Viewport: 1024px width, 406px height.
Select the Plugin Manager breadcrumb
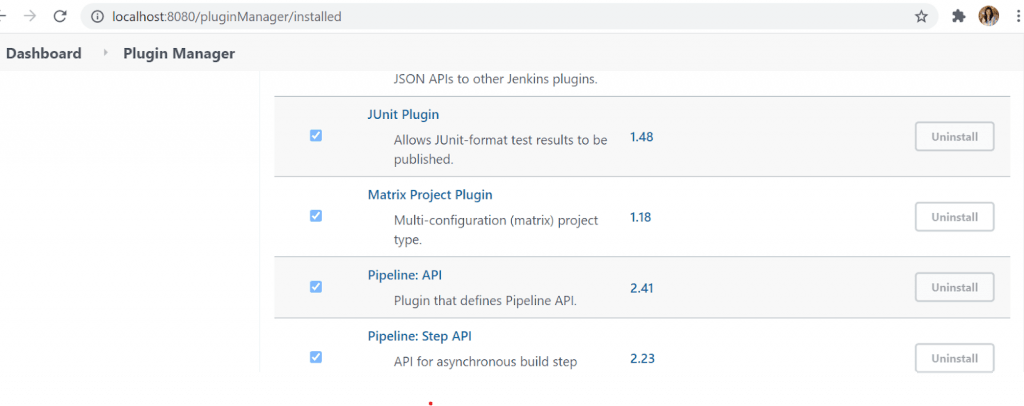(179, 53)
